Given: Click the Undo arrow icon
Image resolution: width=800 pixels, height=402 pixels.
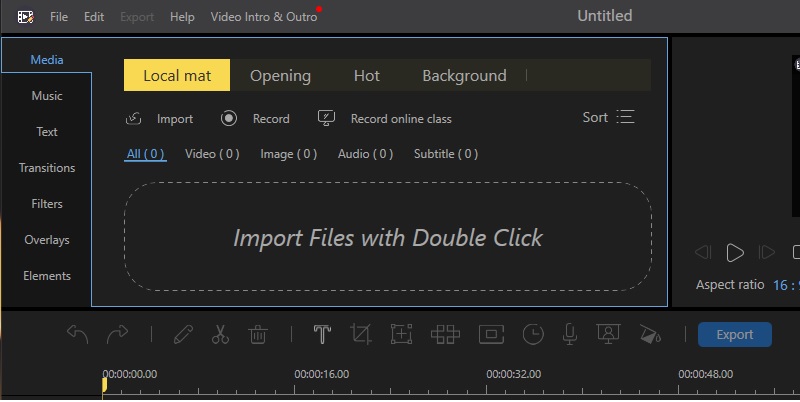Looking at the screenshot, I should tap(78, 335).
